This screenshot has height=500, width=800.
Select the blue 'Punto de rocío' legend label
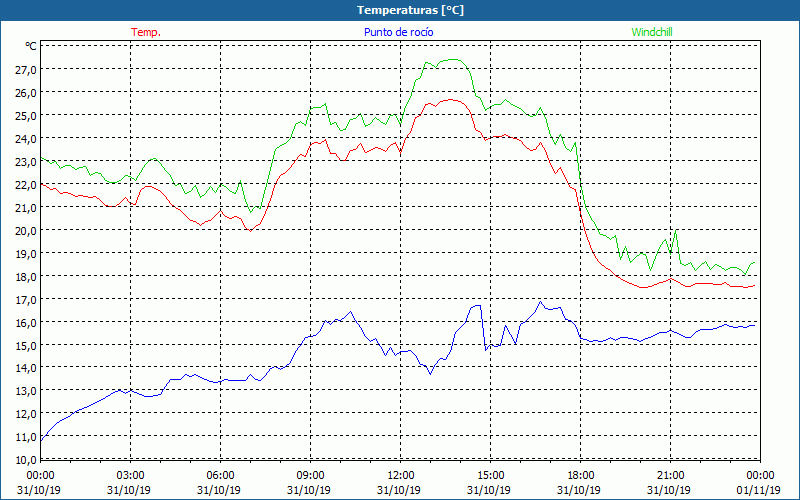pos(399,32)
